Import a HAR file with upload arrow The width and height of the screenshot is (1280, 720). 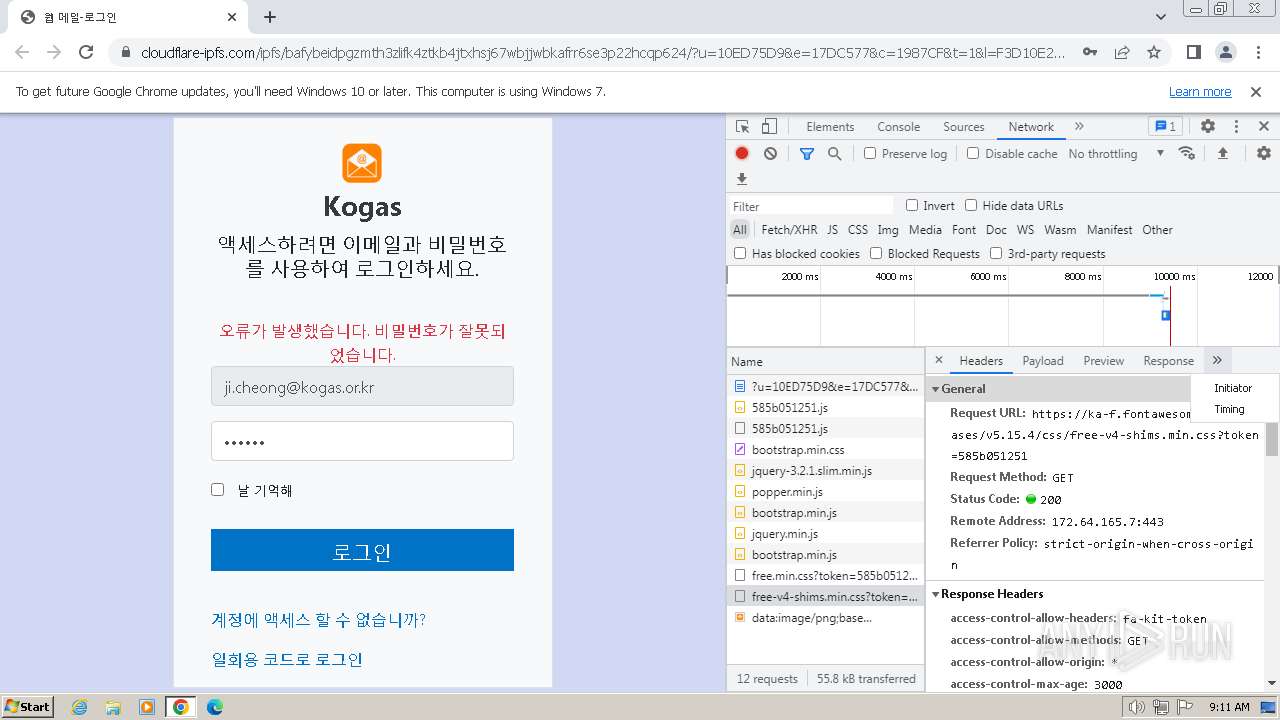coord(1222,153)
